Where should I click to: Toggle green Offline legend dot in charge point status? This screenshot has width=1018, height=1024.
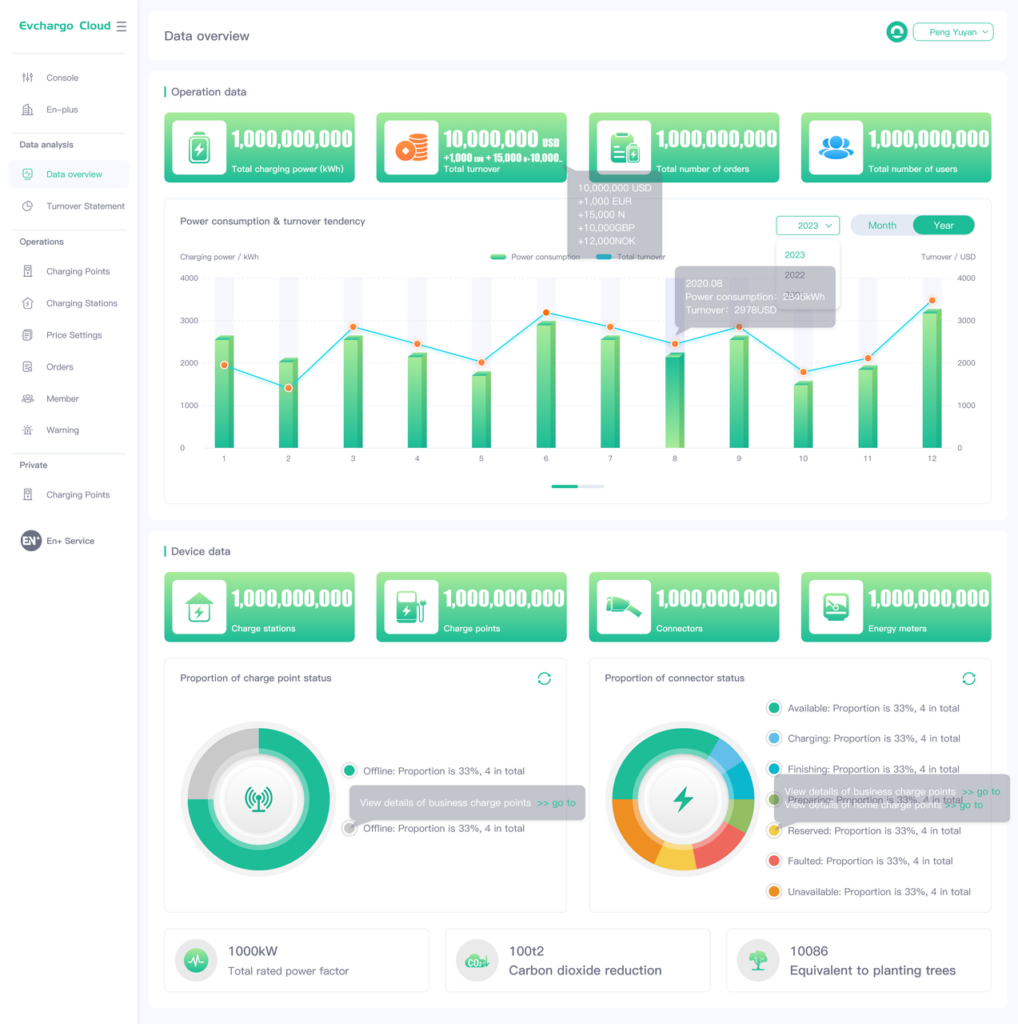tap(349, 771)
